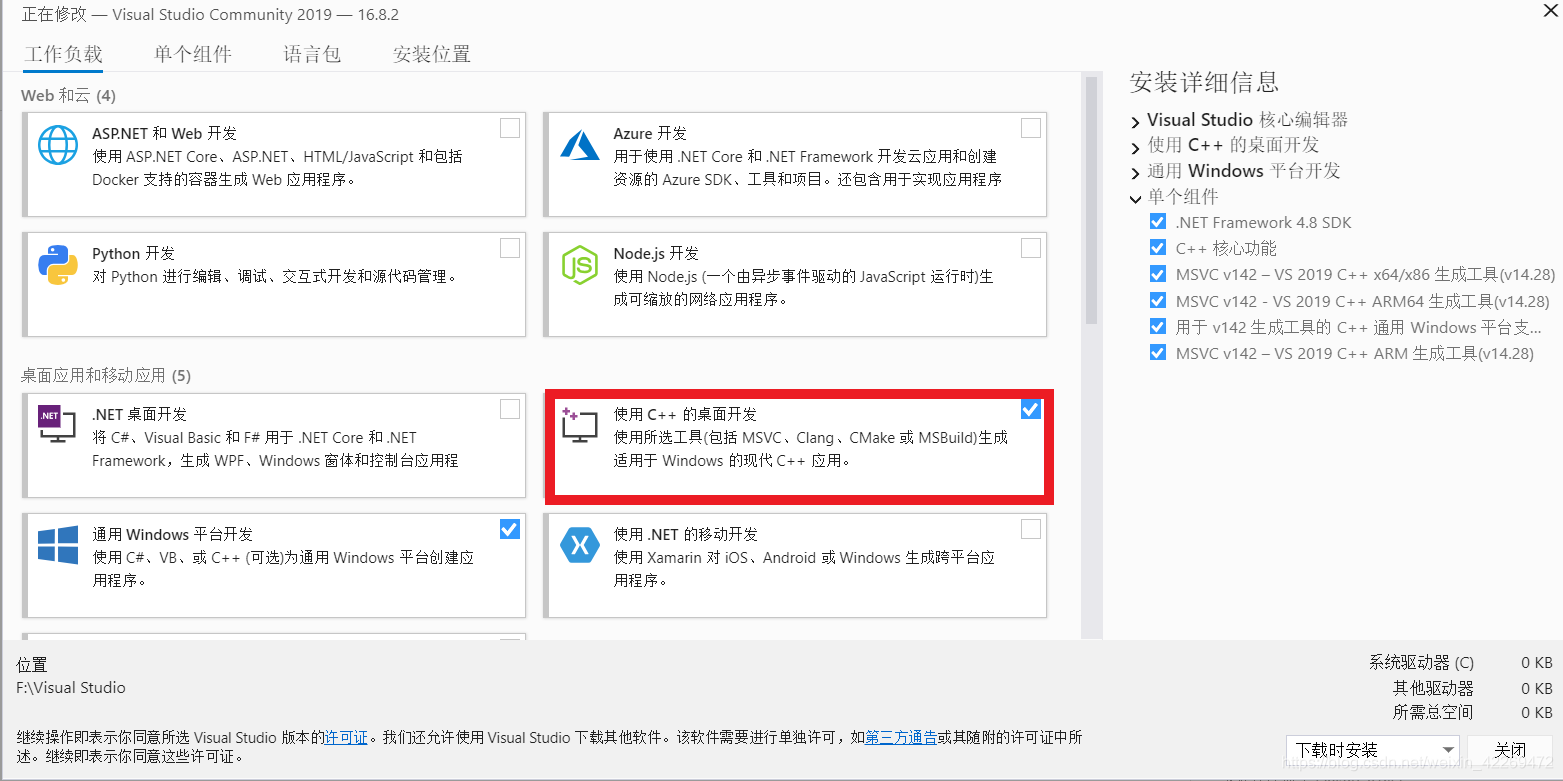1563x781 pixels.
Task: Click the 桌面应用和移动应用 (5) heading
Action: pos(106,376)
